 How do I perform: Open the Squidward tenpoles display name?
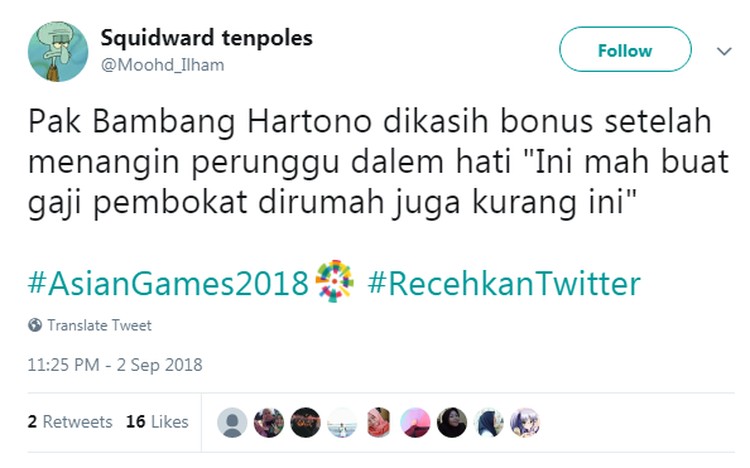click(206, 38)
